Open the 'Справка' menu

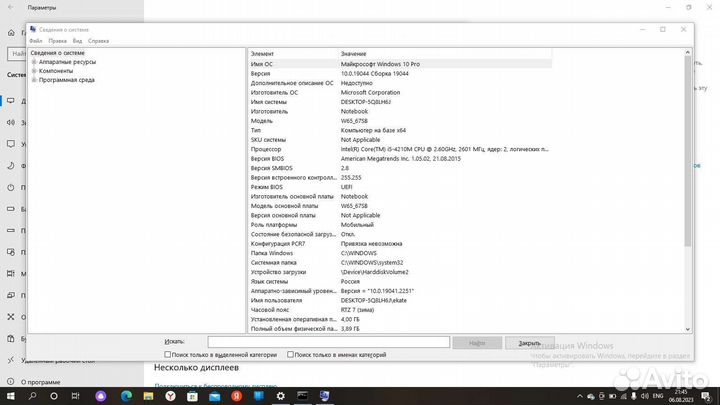[x=98, y=42]
